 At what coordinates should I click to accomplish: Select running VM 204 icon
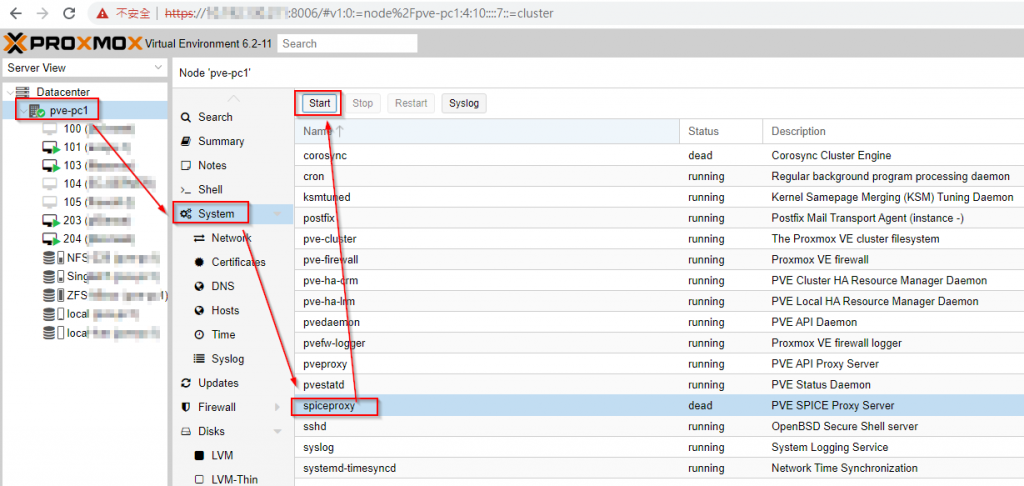coord(50,238)
